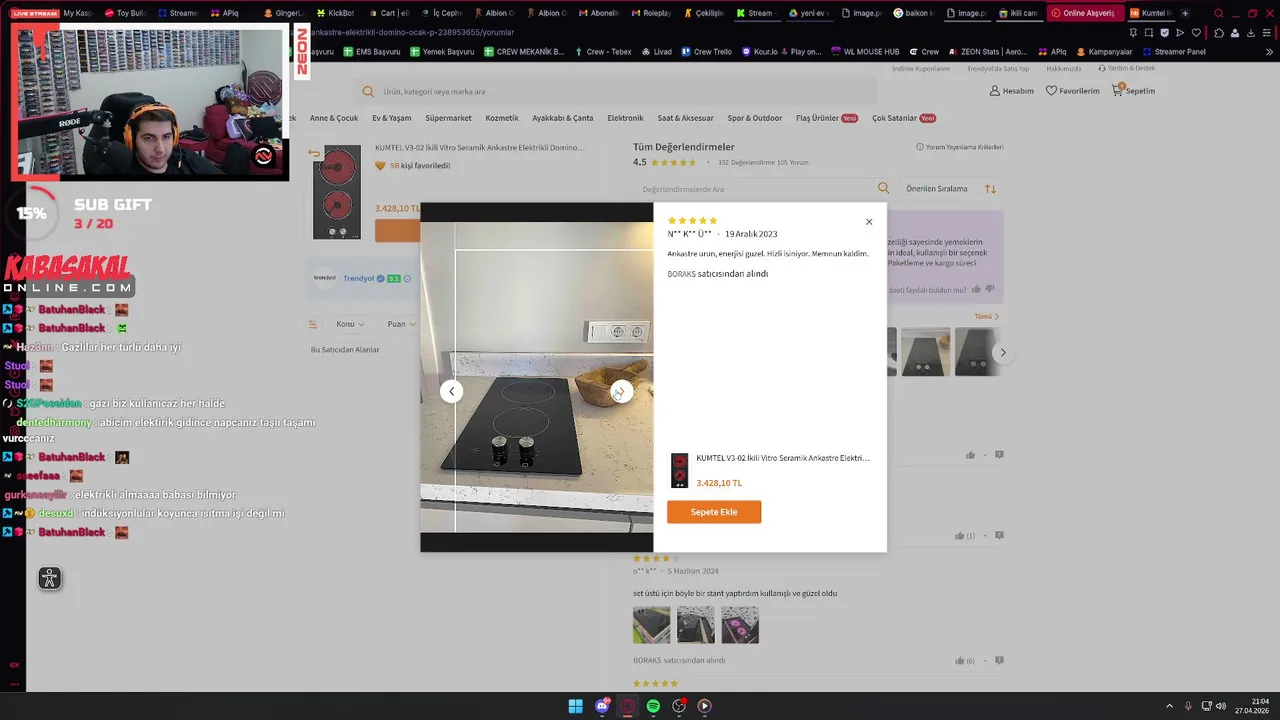The image size is (1280, 720).
Task: Open the Tümü photos link
Action: click(987, 317)
